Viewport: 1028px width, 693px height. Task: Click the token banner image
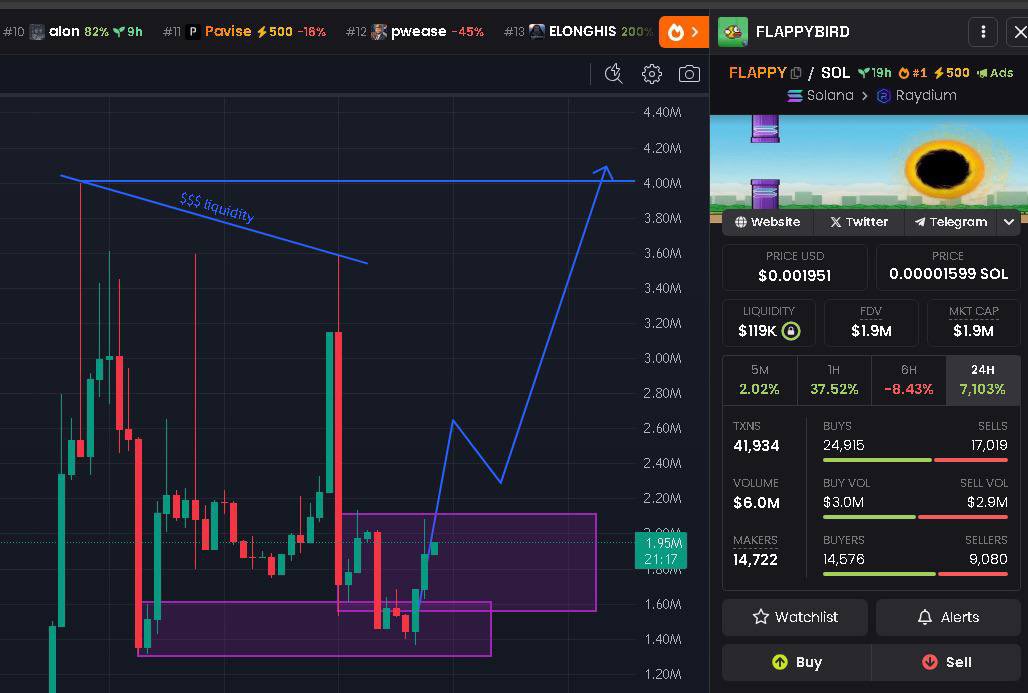[869, 162]
